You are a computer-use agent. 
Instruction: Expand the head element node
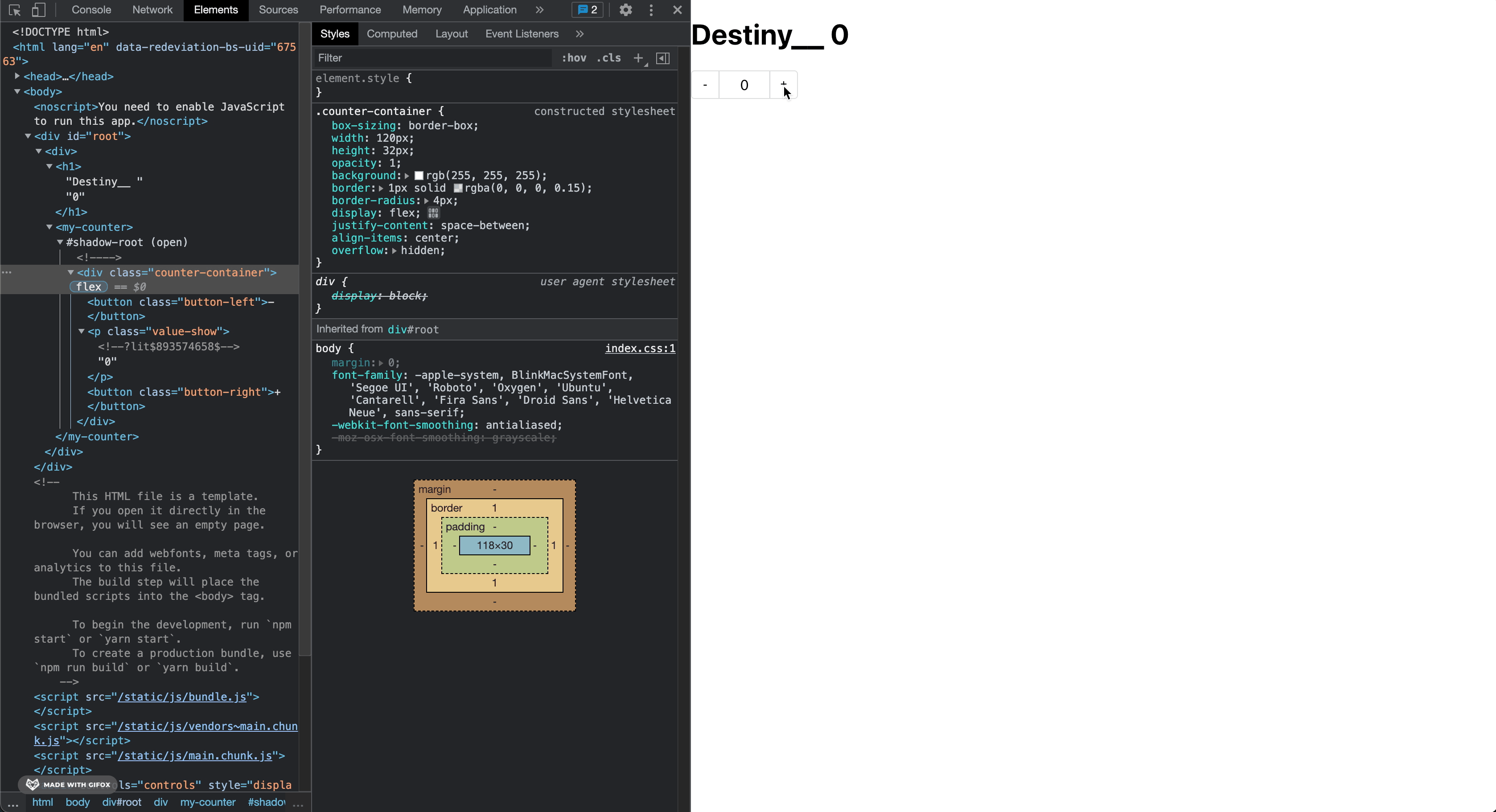[17, 76]
